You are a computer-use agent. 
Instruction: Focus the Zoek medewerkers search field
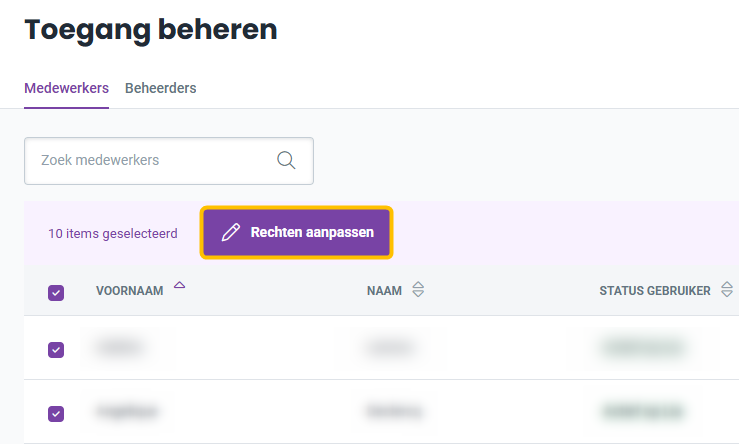(169, 161)
